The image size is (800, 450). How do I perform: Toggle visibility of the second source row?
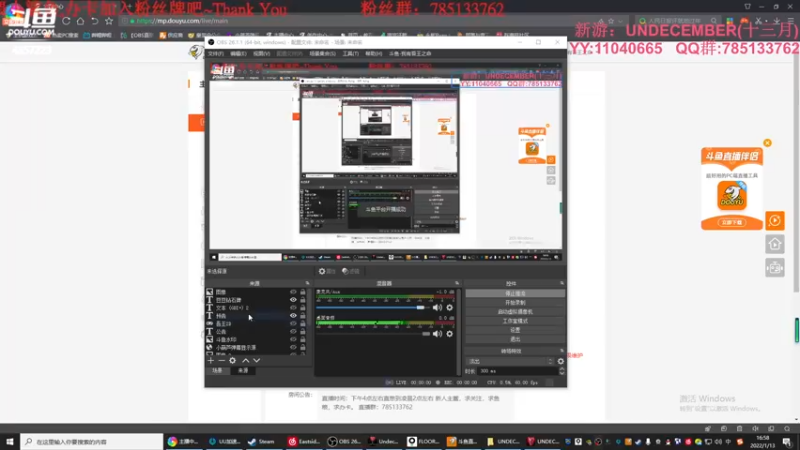[x=293, y=300]
